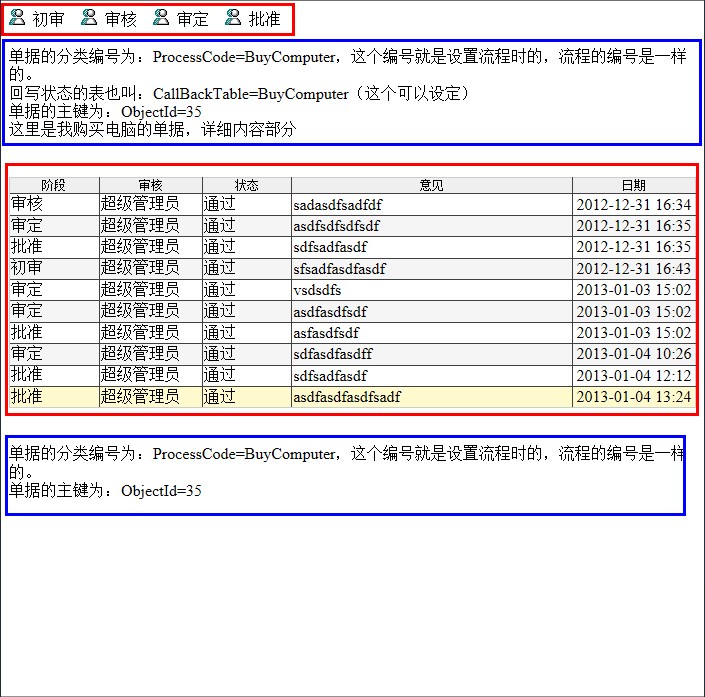Click 超级管理员 in the 16:34 row
Image resolution: width=705 pixels, height=697 pixels.
(151, 205)
